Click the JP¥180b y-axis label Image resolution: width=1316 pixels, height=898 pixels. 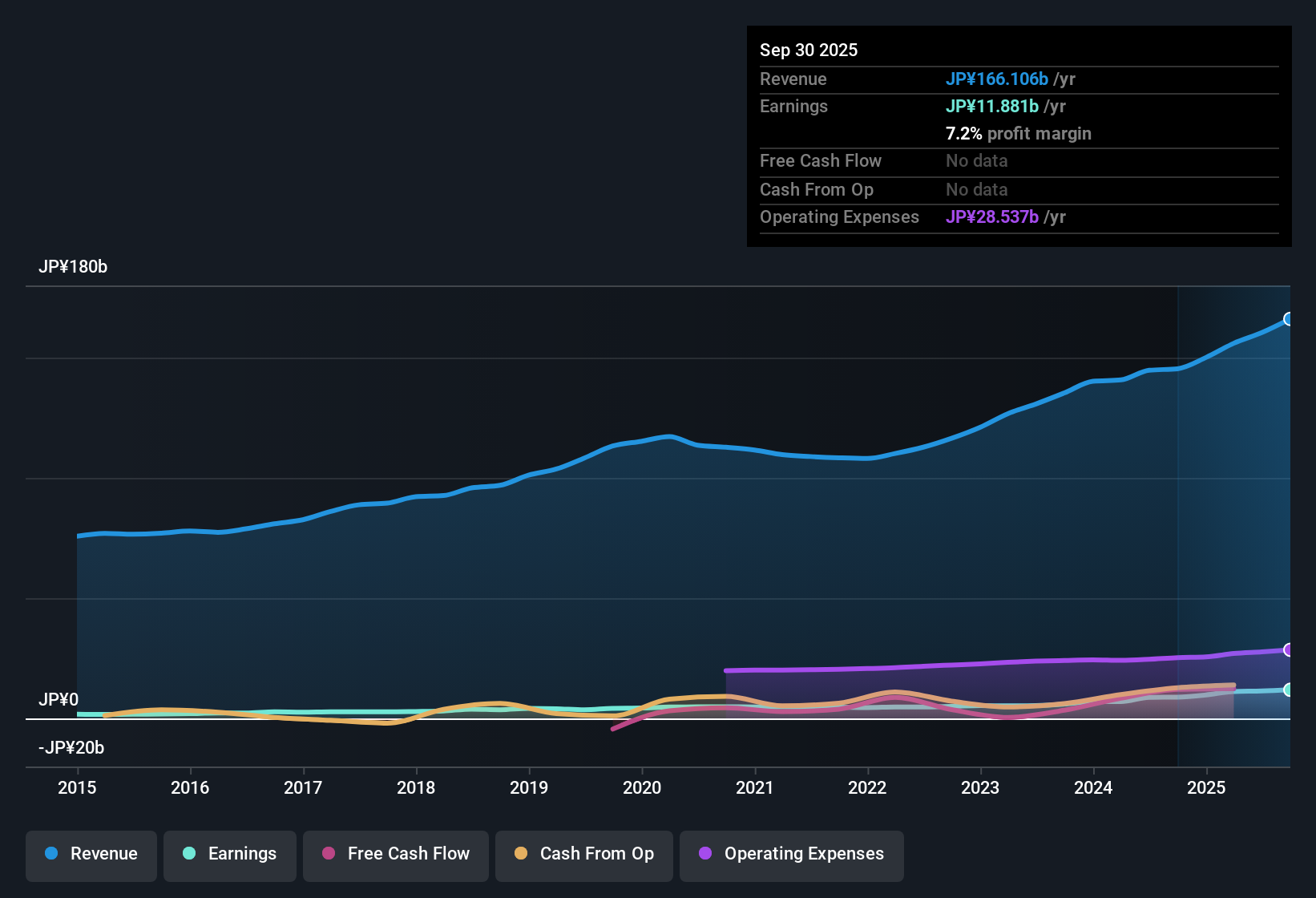tap(73, 267)
